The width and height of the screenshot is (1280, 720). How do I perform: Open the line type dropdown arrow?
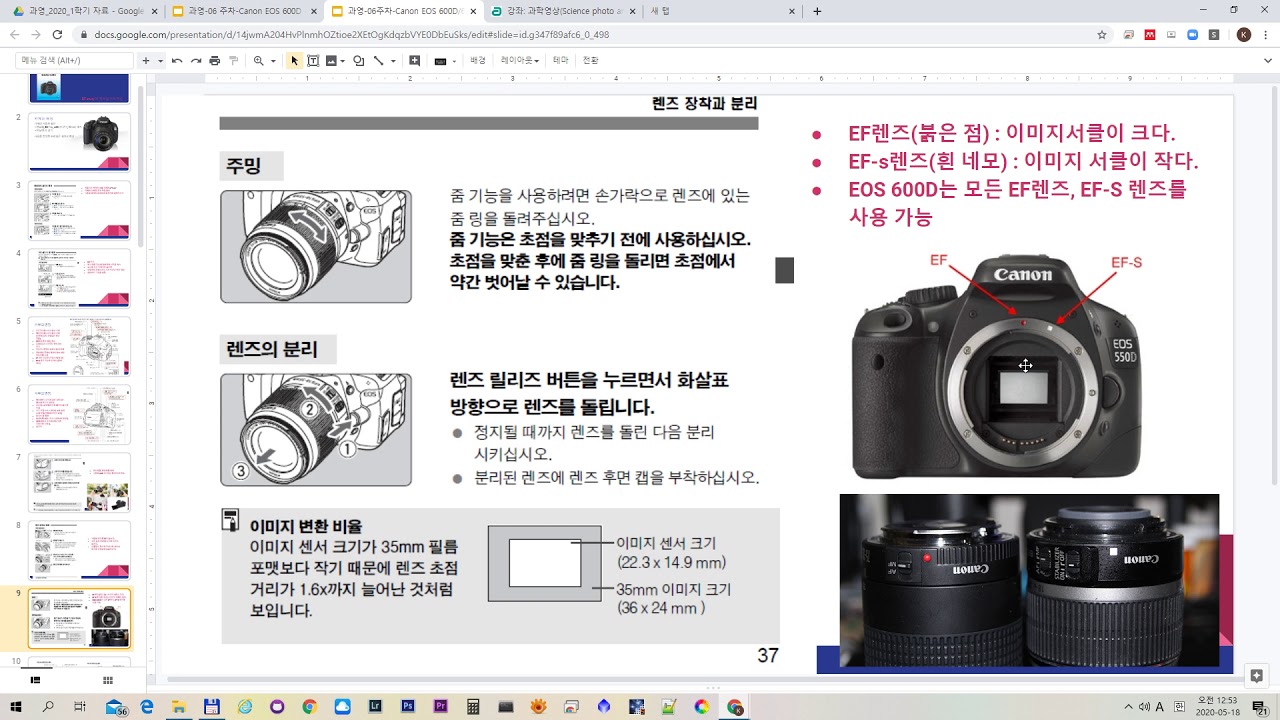click(393, 61)
